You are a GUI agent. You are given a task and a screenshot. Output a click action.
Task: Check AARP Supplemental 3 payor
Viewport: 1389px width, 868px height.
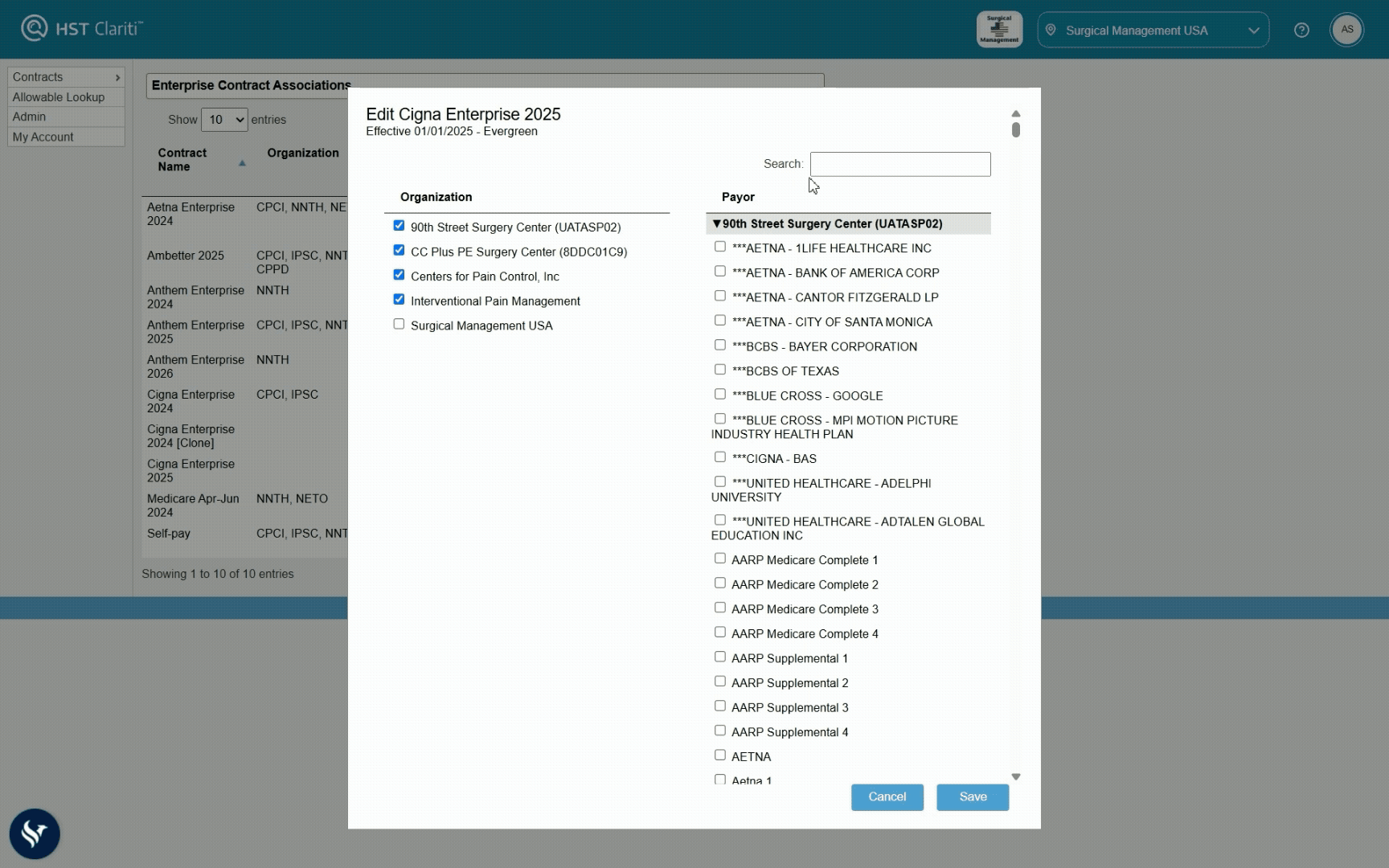720,706
